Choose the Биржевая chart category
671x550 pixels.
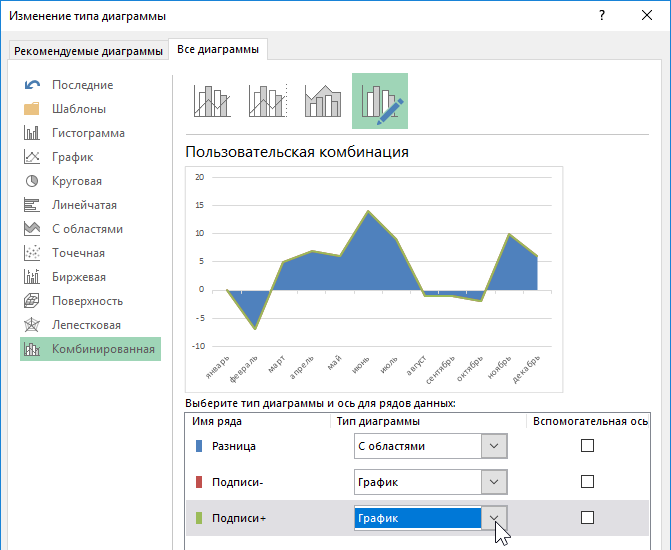coord(78,277)
